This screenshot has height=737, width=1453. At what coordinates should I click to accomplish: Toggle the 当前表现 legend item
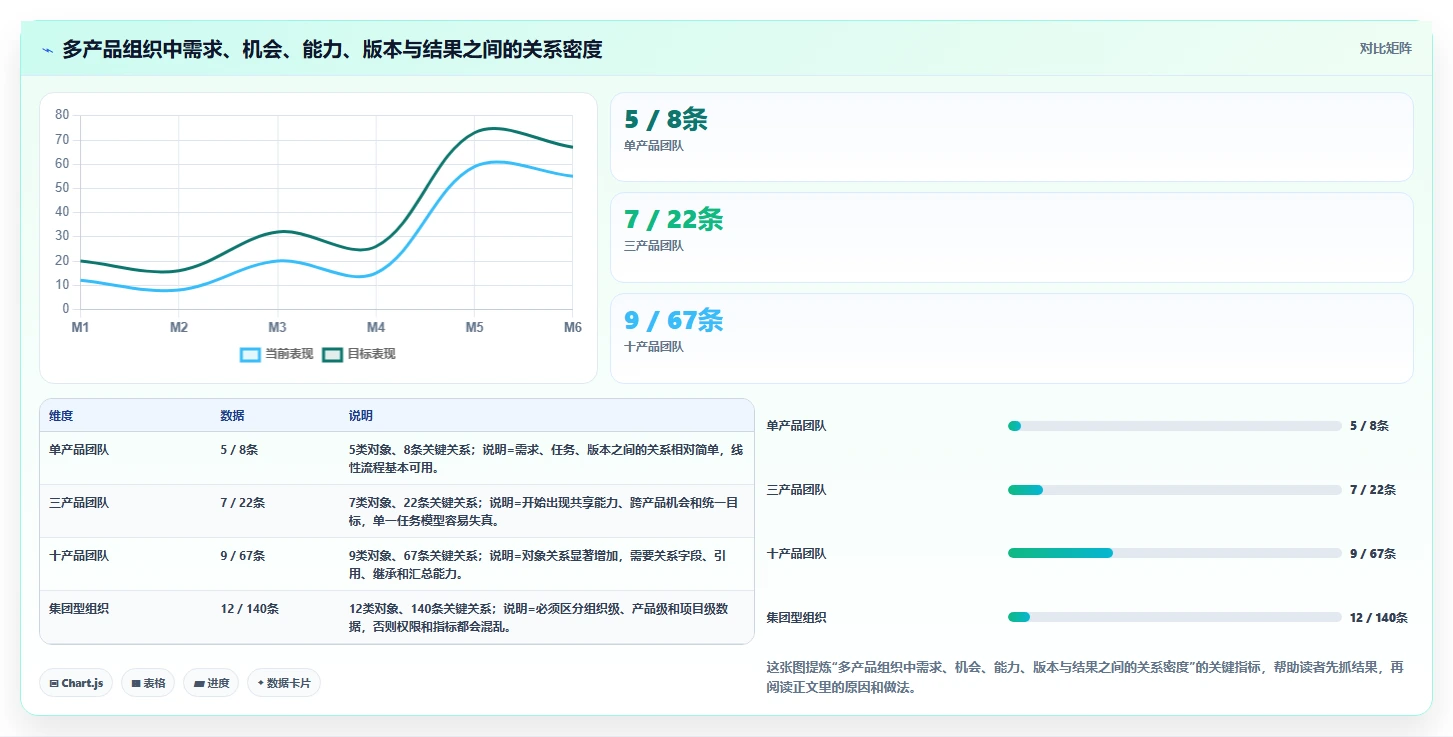(277, 354)
